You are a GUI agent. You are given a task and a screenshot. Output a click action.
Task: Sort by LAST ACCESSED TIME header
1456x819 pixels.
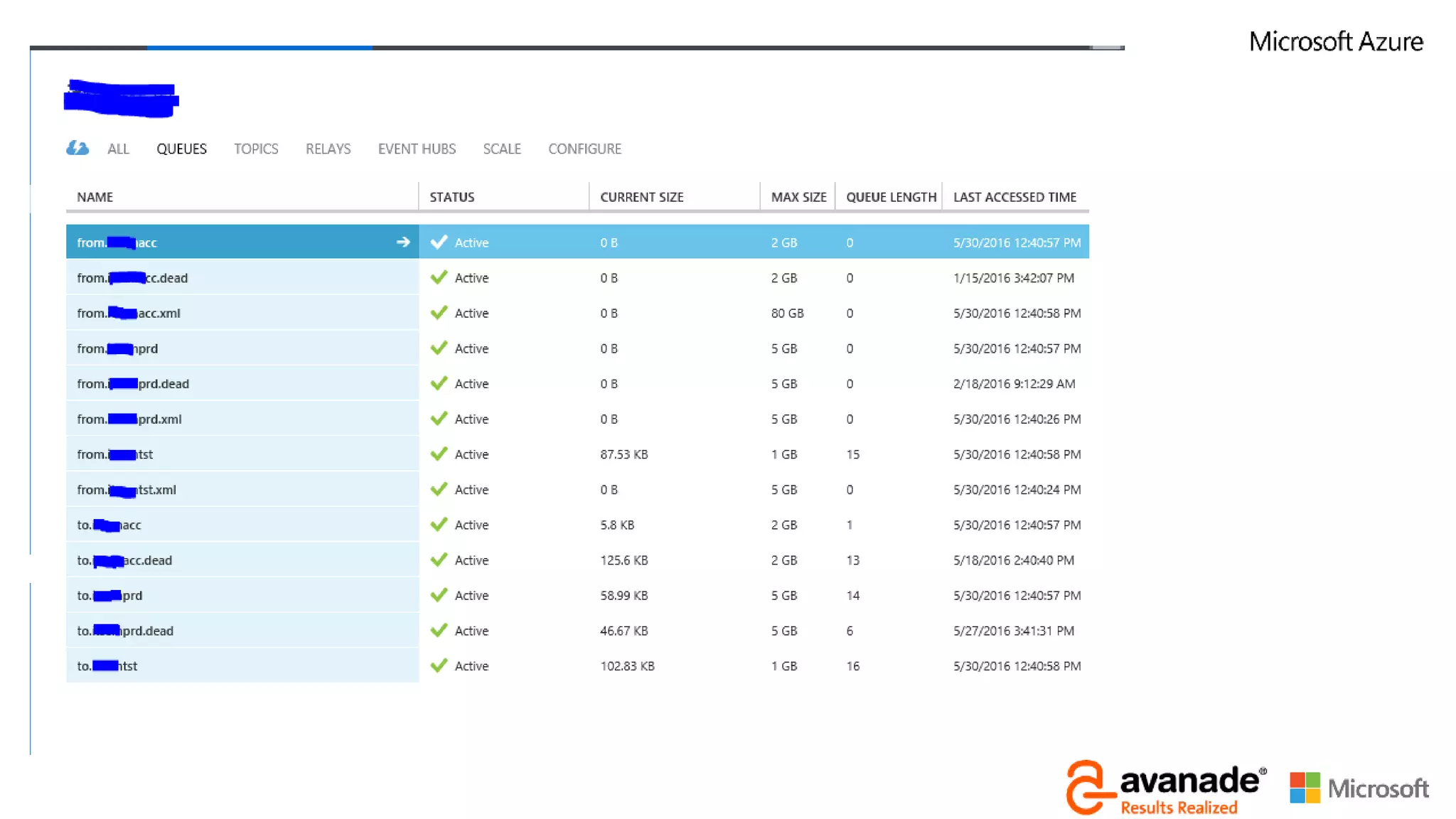(1015, 197)
